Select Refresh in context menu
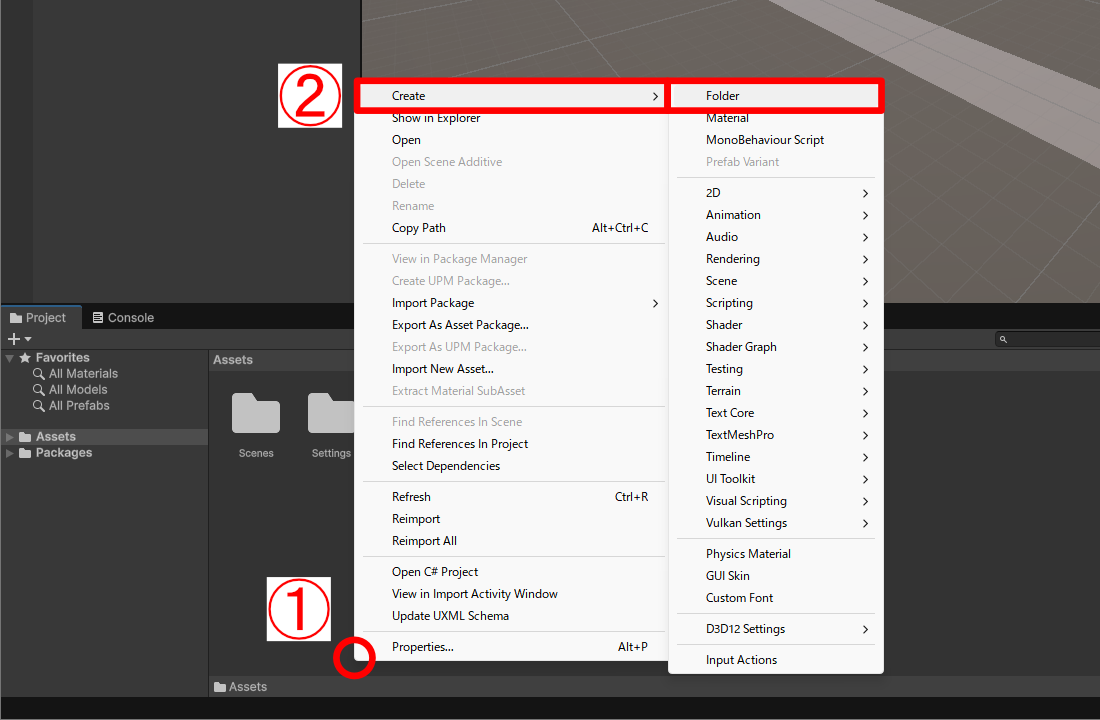This screenshot has width=1100, height=720. [x=411, y=497]
